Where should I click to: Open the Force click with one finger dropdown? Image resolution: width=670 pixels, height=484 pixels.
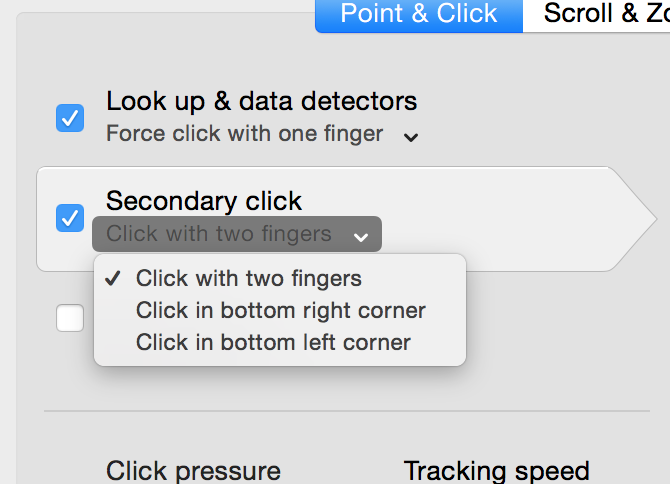tap(245, 133)
